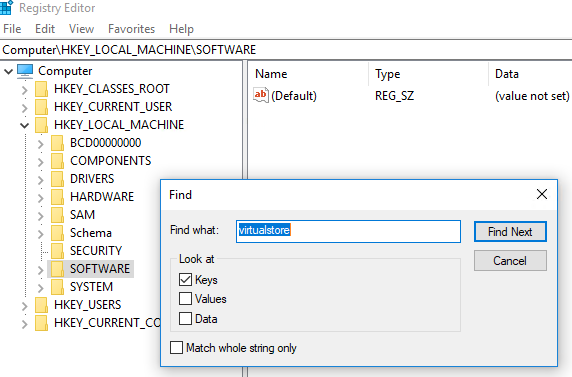Open the Edit menu
The image size is (572, 377).
[x=45, y=29]
